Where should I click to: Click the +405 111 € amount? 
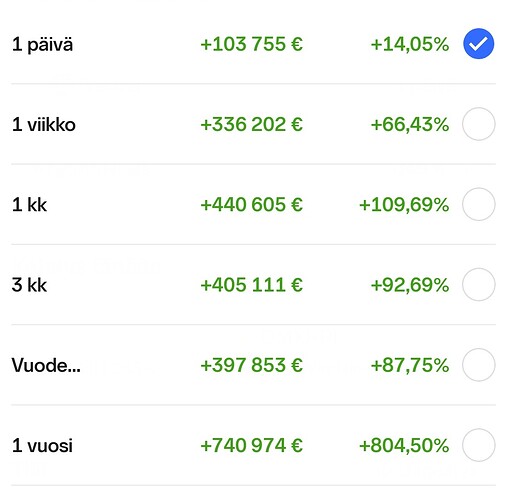[252, 285]
